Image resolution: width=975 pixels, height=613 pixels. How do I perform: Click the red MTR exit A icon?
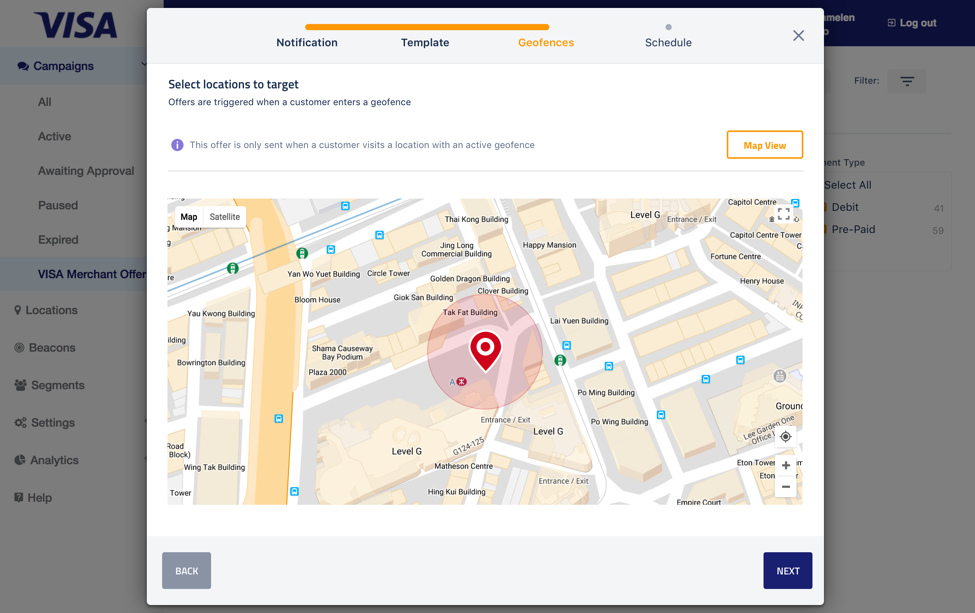[461, 382]
